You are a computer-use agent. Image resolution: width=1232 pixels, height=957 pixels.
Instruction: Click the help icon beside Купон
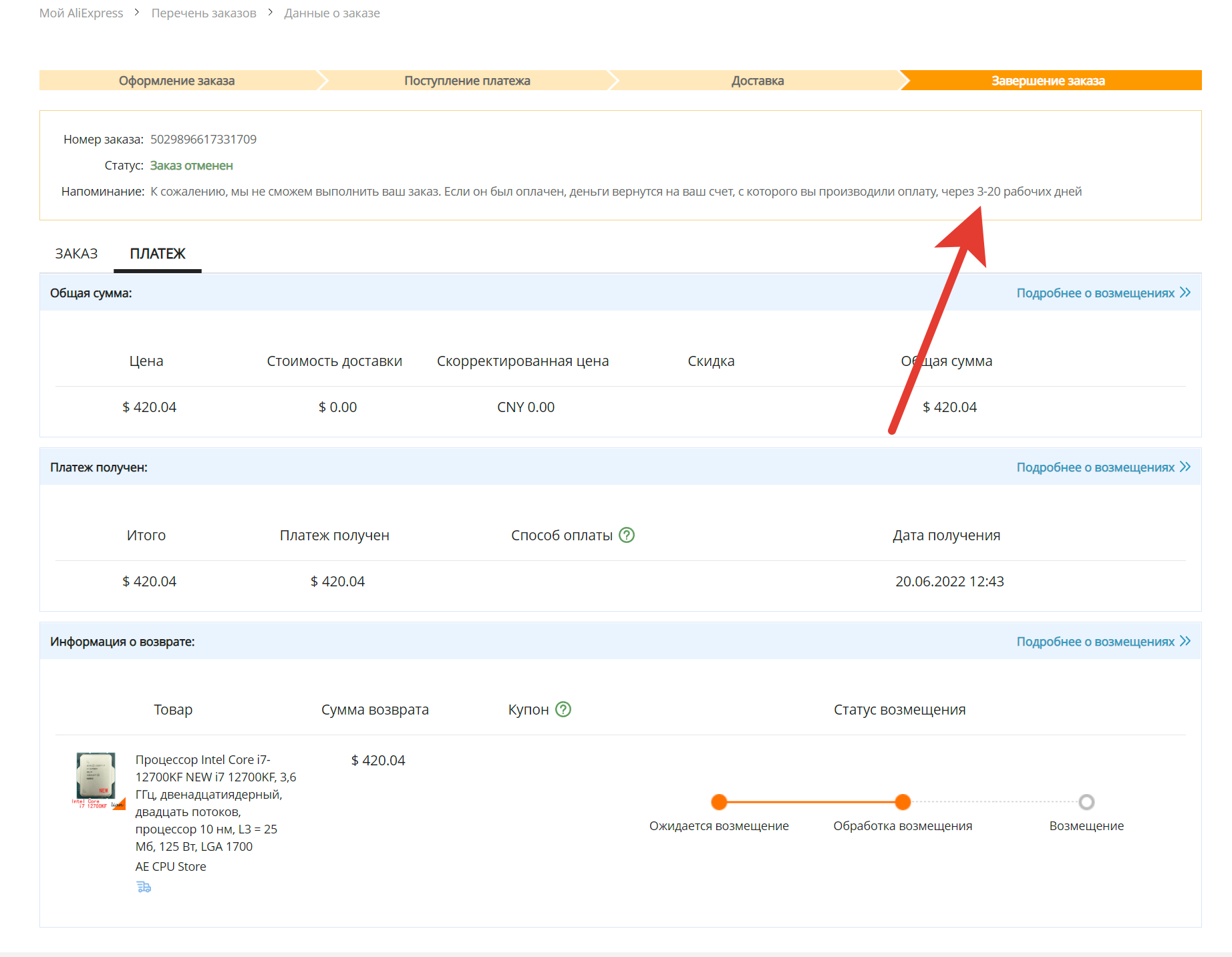563,709
